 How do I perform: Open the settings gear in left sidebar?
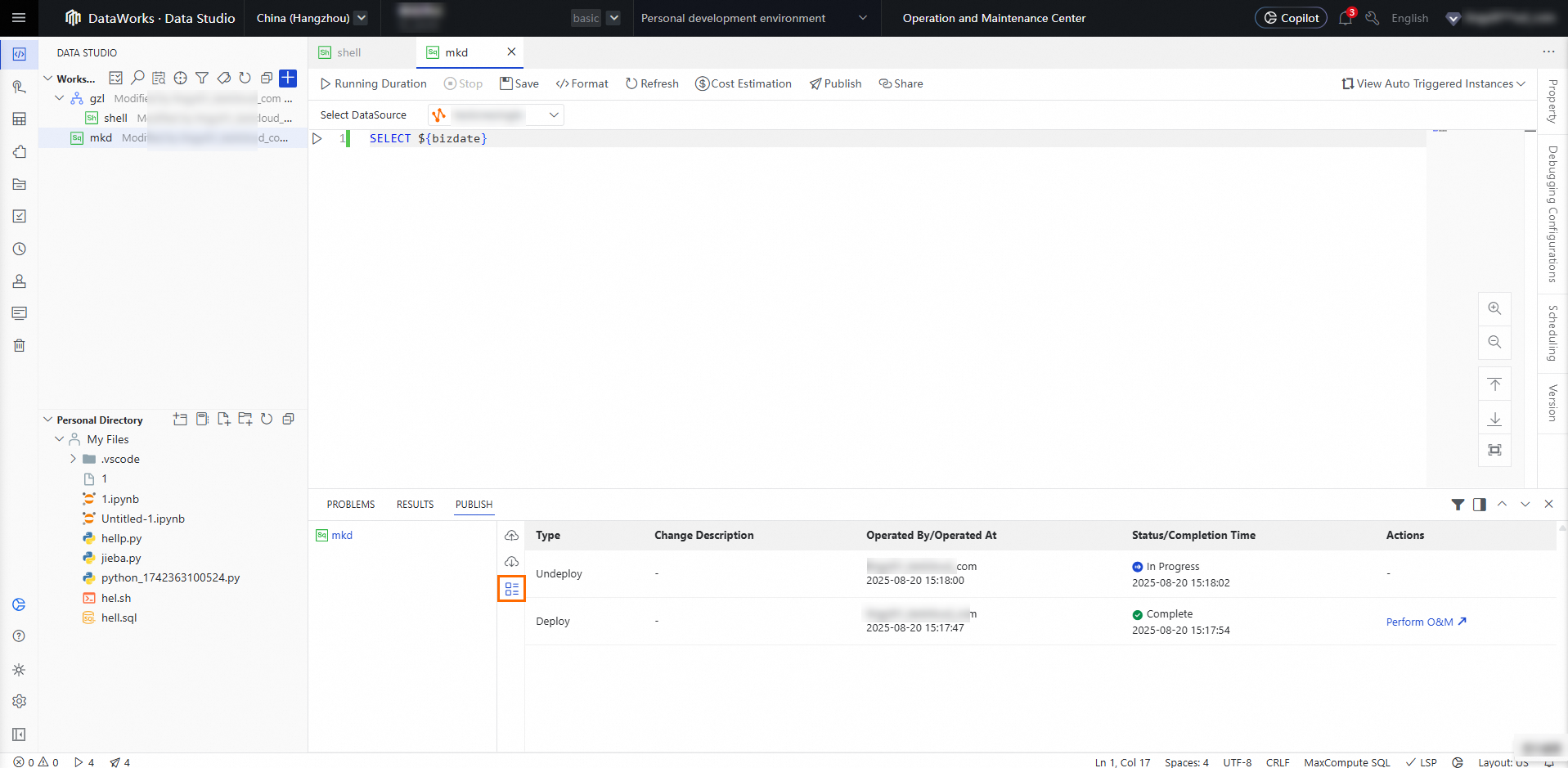pyautogui.click(x=19, y=702)
